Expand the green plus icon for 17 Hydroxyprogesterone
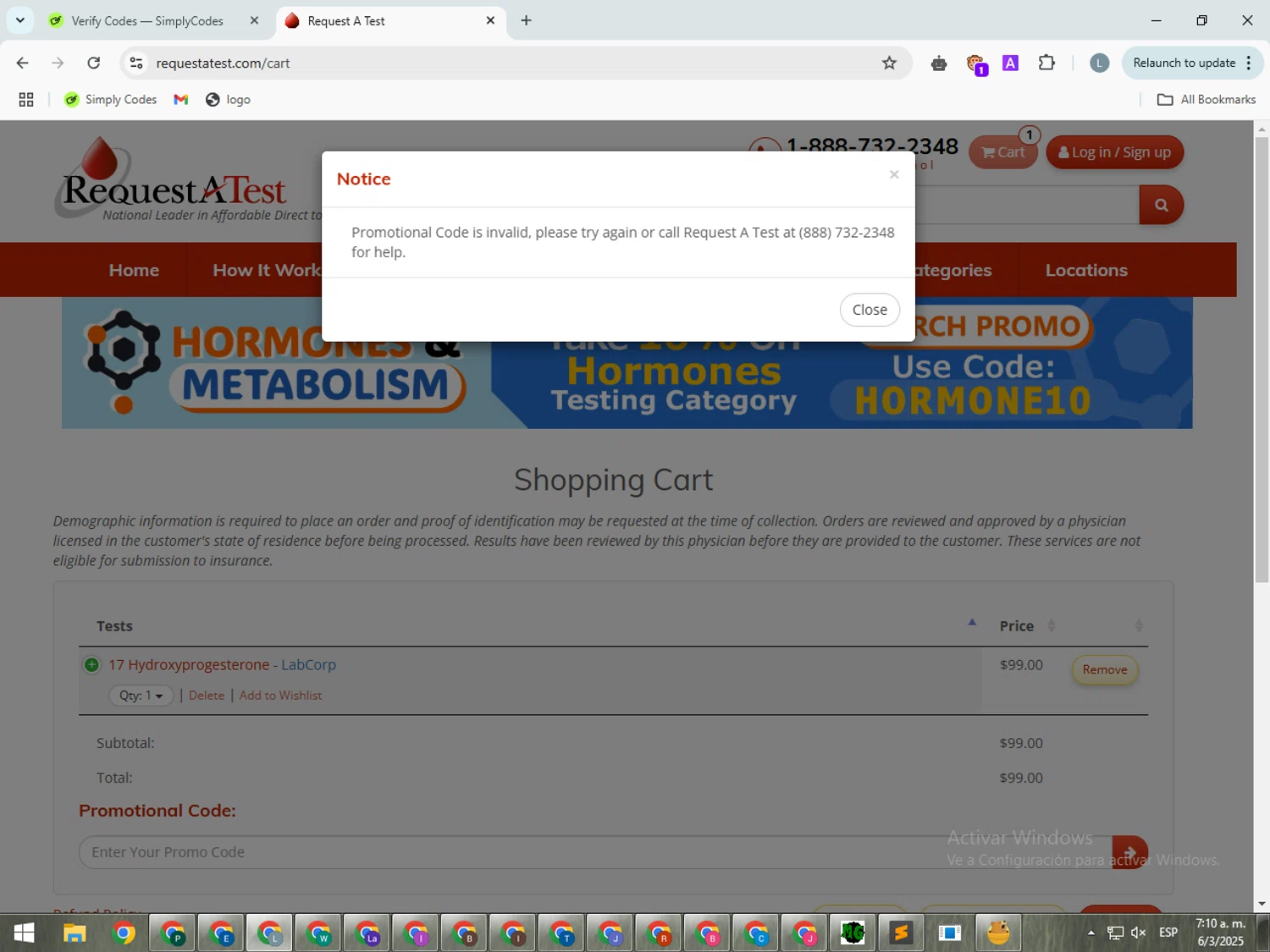 click(91, 665)
